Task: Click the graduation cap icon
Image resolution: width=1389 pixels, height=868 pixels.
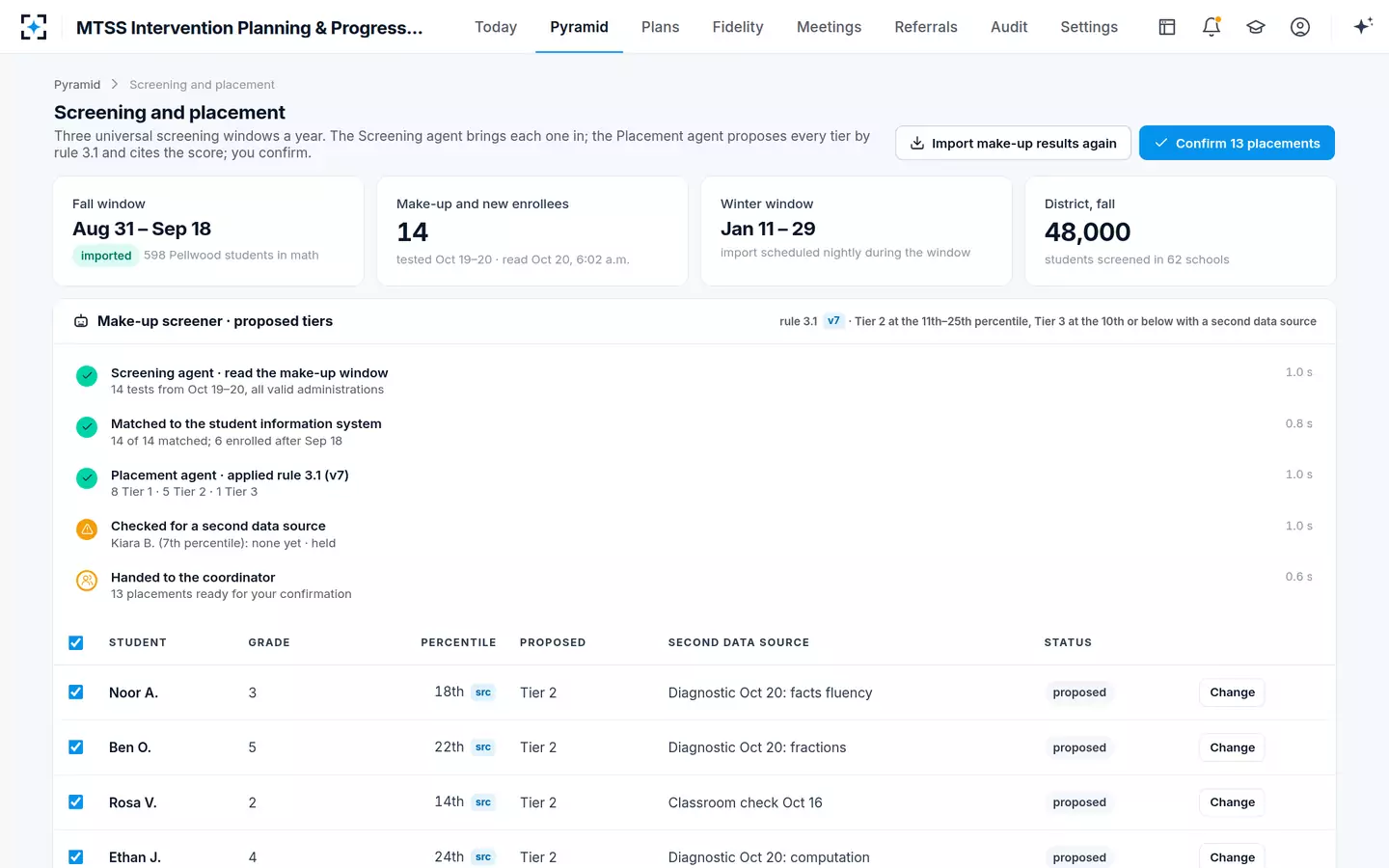Action: pyautogui.click(x=1256, y=27)
